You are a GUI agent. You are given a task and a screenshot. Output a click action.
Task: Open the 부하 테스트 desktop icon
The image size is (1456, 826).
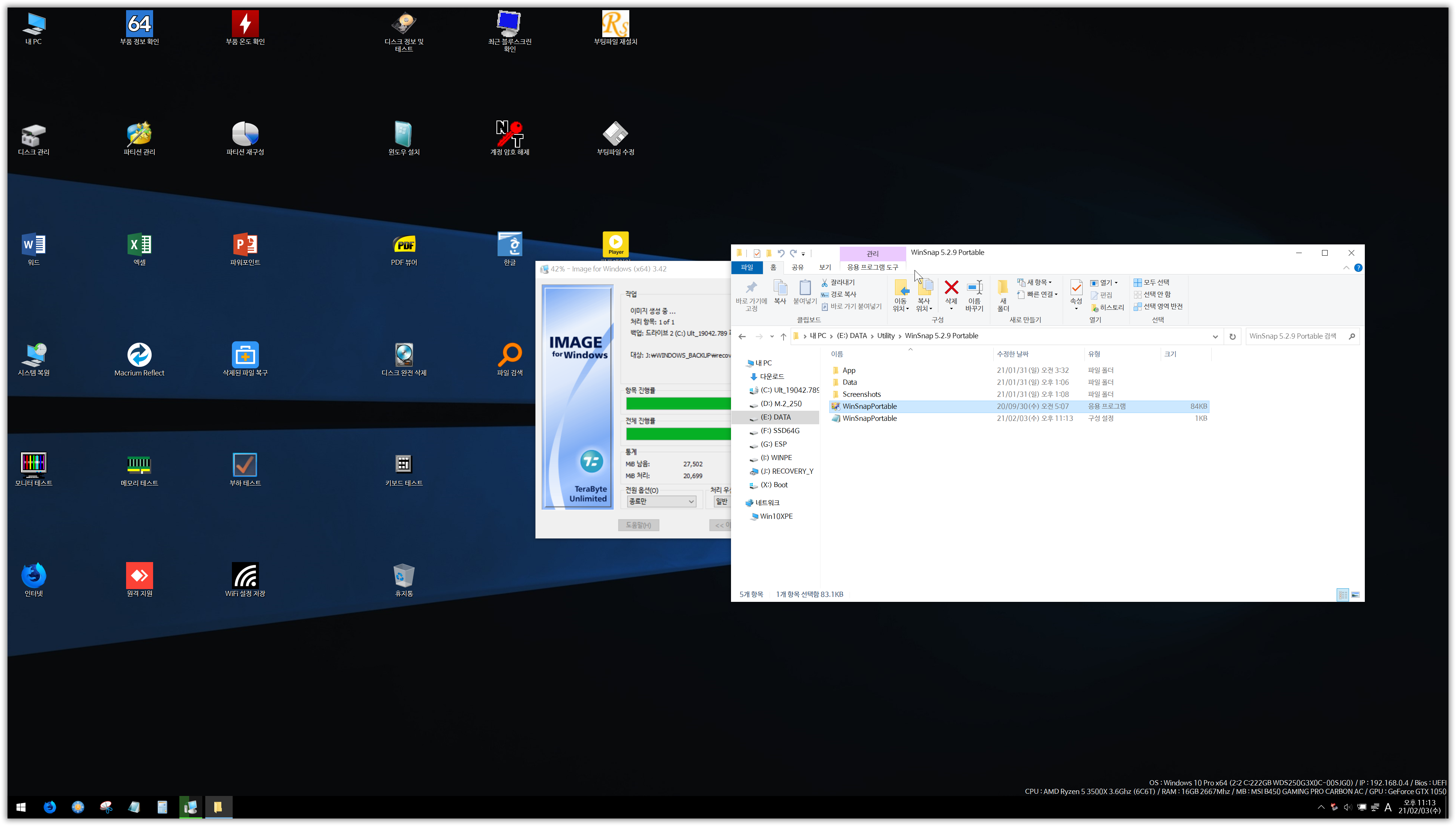coord(245,469)
